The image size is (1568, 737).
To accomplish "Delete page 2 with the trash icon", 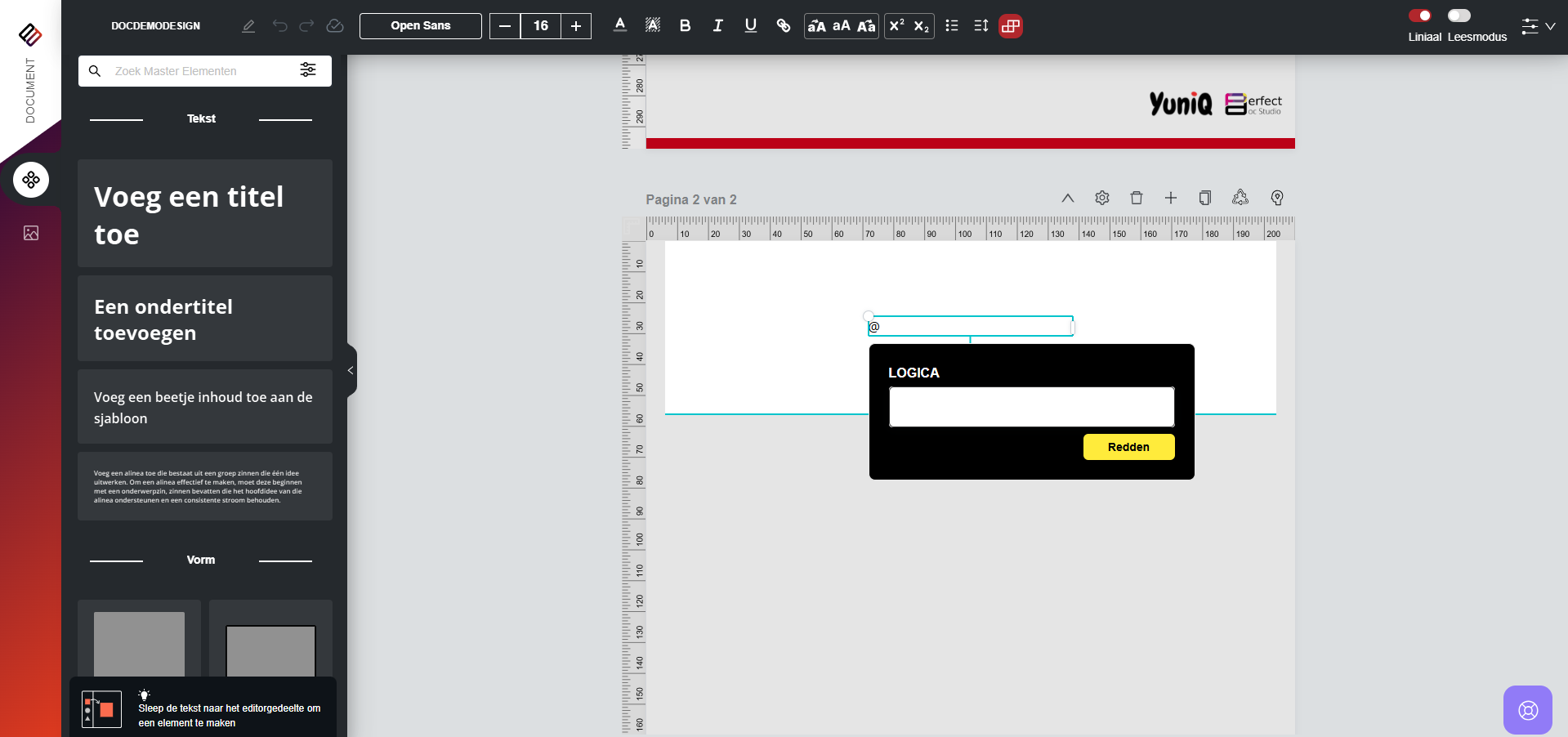I will (x=1136, y=198).
